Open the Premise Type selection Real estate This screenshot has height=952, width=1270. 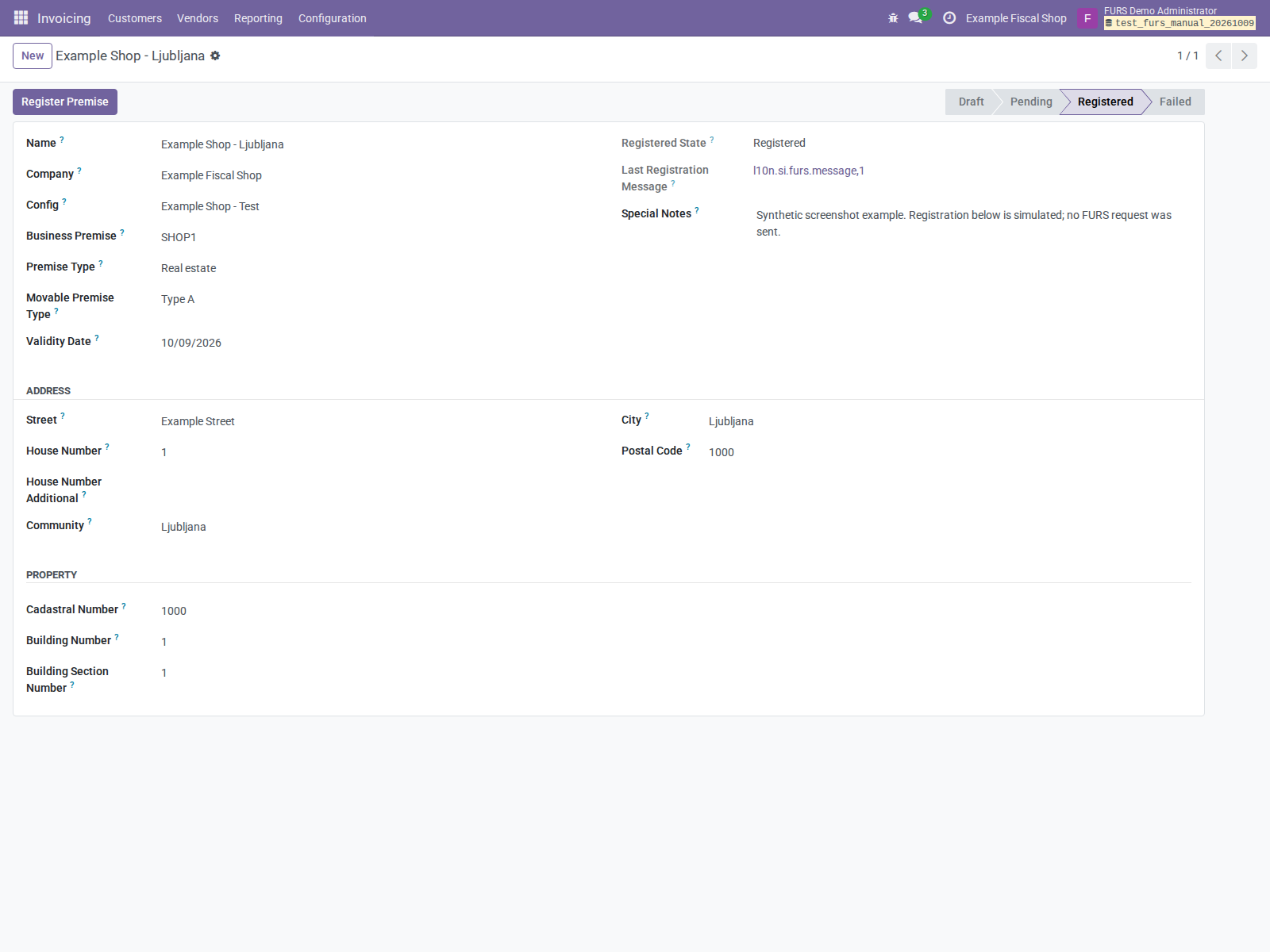[189, 268]
